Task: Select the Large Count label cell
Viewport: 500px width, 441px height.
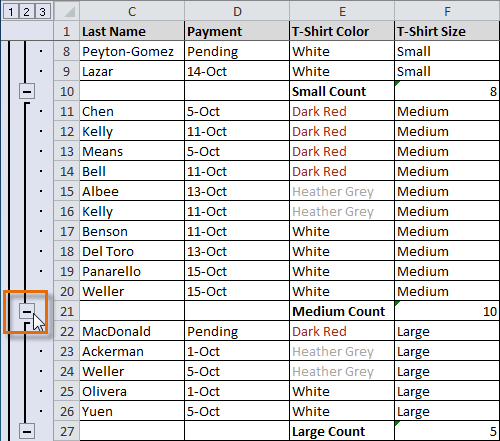Action: pos(342,431)
